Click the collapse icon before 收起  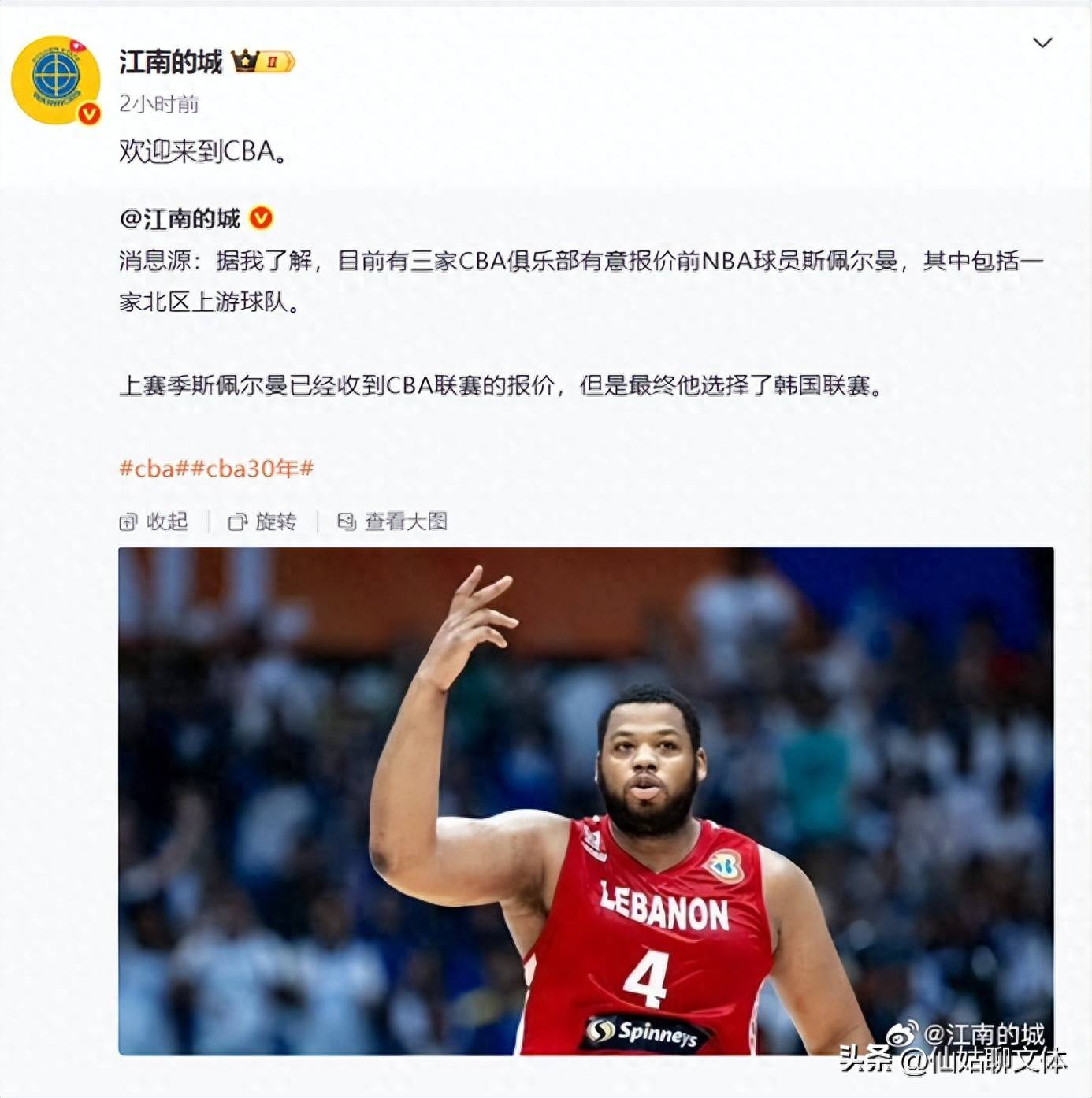tap(128, 522)
